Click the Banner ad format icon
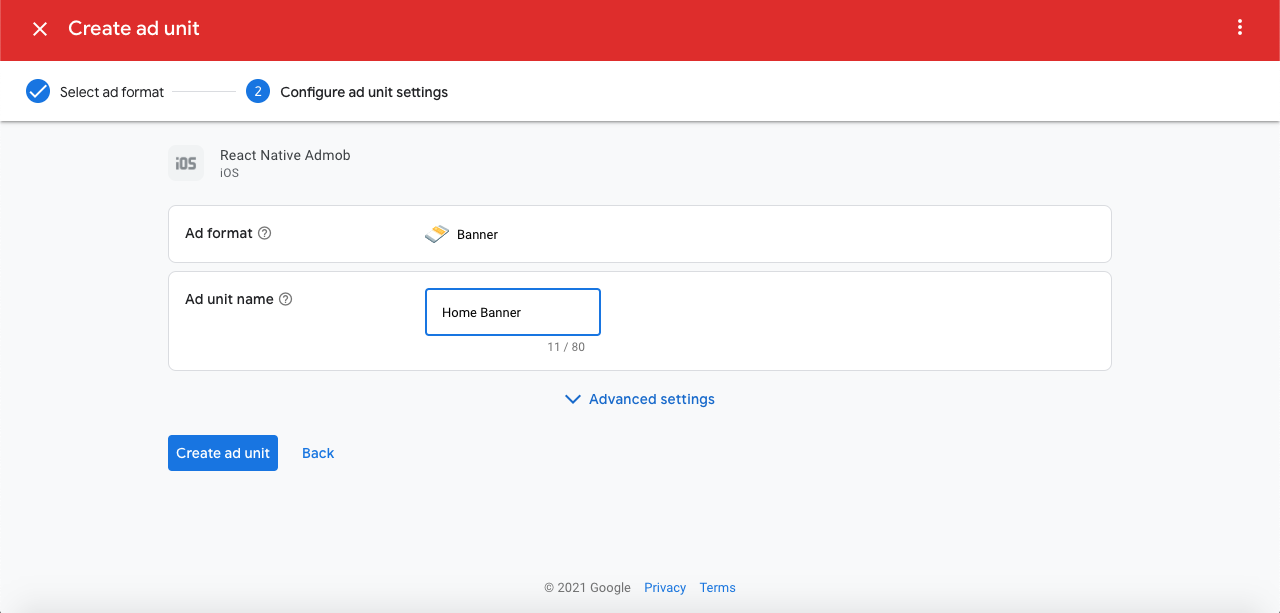The height and width of the screenshot is (613, 1280). pos(436,233)
